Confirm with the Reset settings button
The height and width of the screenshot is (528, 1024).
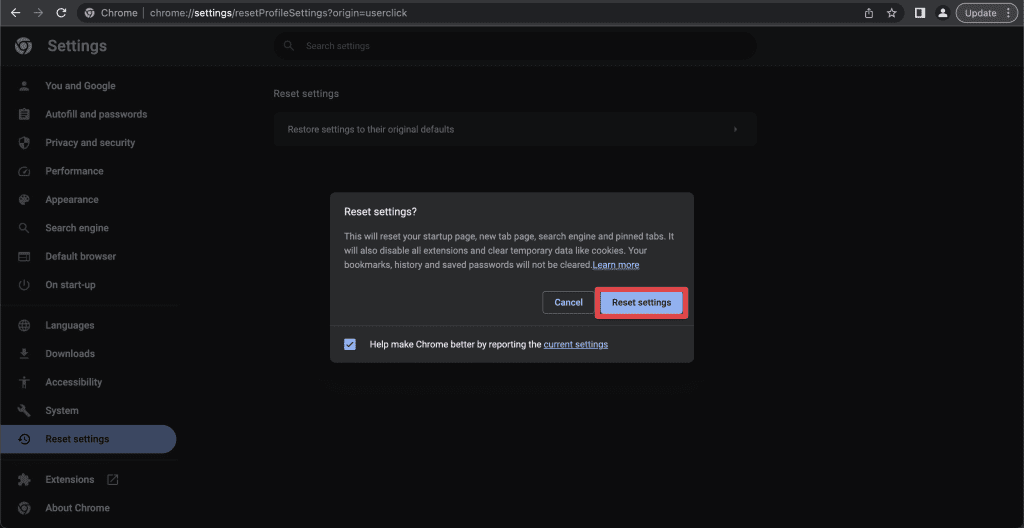click(x=641, y=302)
